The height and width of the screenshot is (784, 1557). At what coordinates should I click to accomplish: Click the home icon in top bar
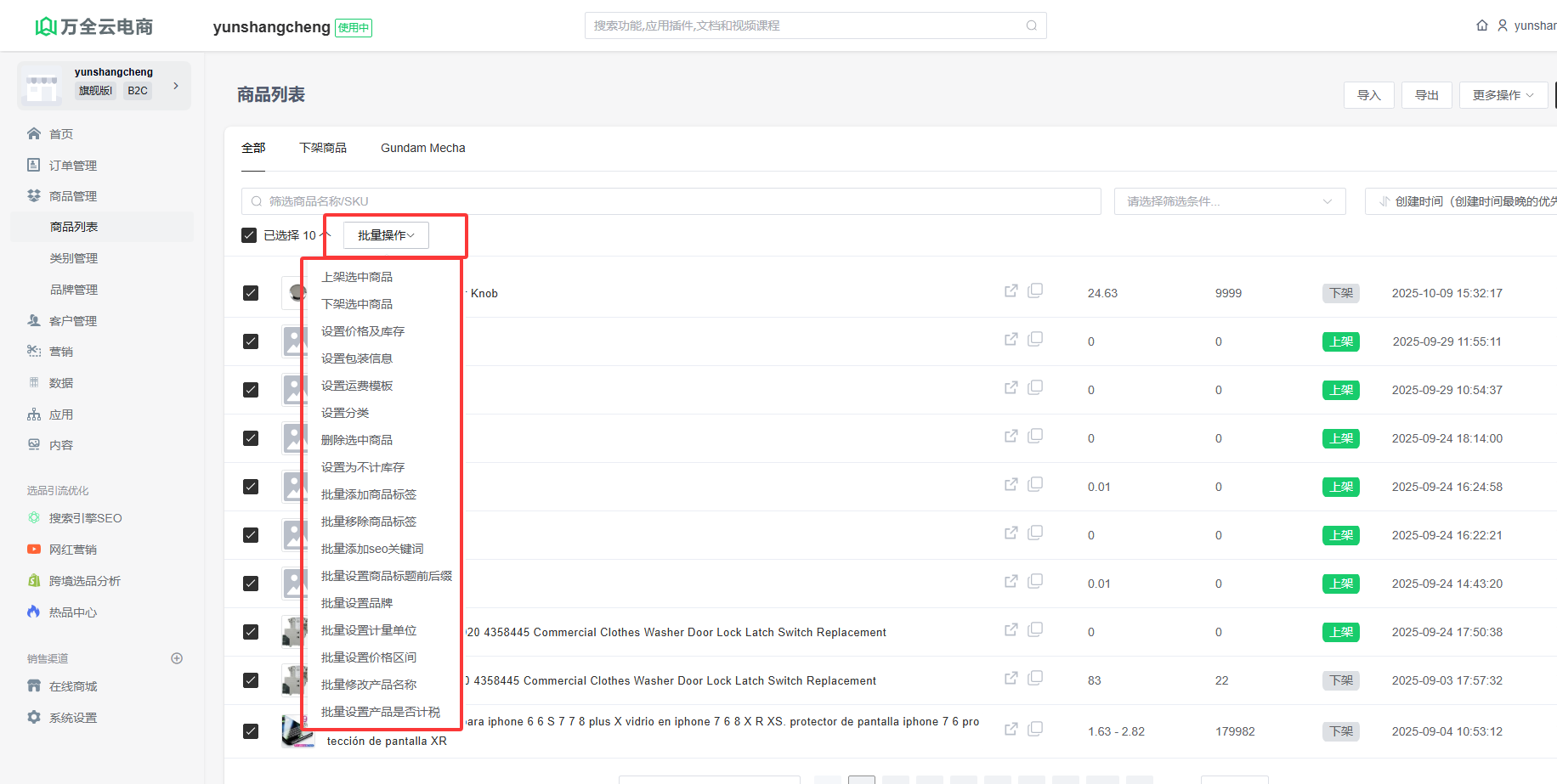tap(1482, 25)
